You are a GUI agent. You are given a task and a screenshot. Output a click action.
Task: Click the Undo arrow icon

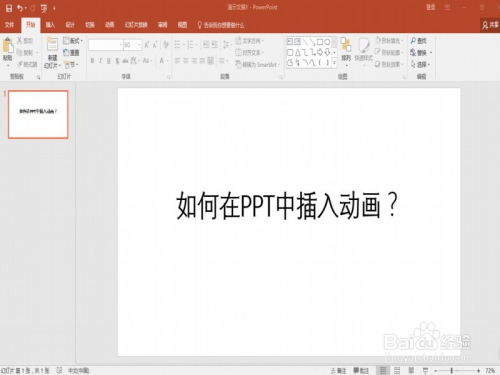[x=20, y=8]
